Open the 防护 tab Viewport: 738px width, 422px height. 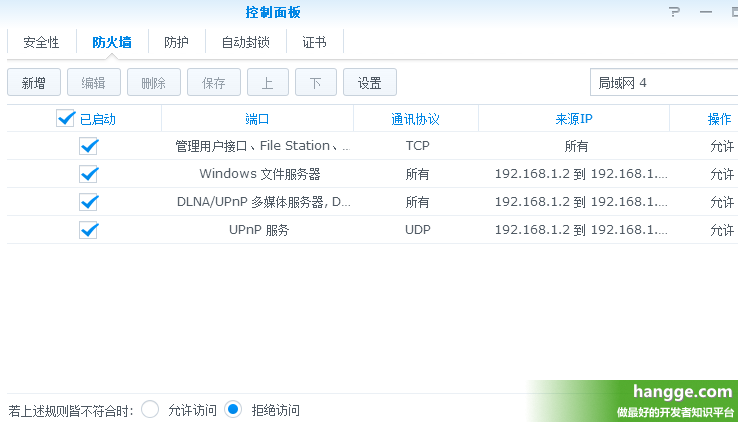coord(176,42)
